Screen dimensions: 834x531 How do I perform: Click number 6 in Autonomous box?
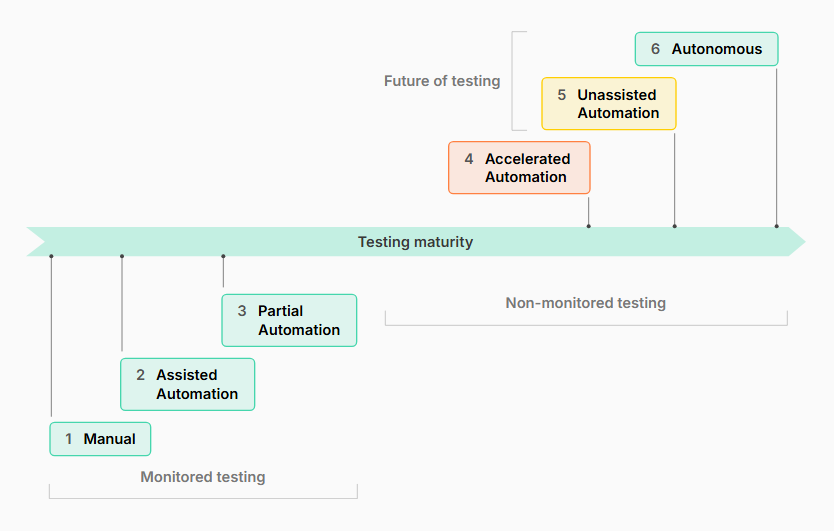coord(655,49)
